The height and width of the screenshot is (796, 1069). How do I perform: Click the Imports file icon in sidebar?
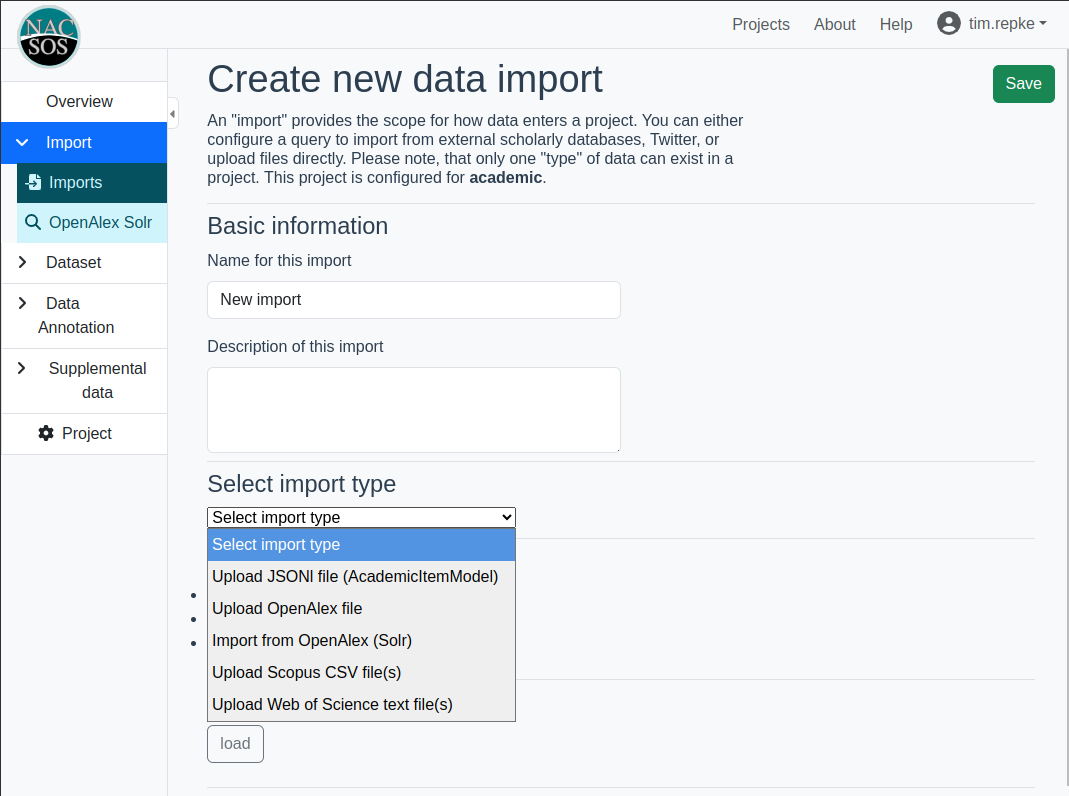[x=34, y=183]
